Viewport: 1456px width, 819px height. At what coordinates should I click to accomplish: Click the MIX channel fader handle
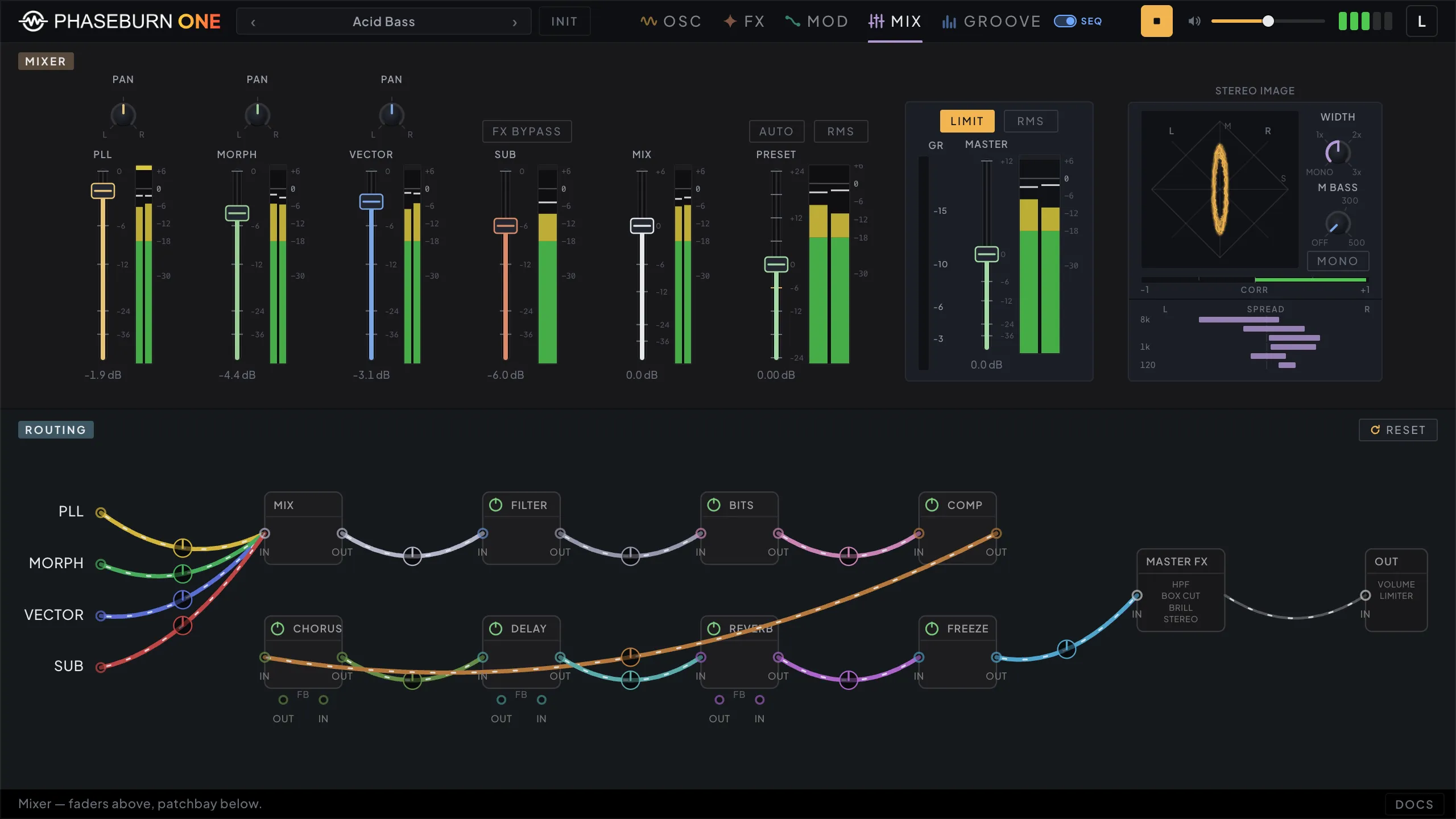642,226
